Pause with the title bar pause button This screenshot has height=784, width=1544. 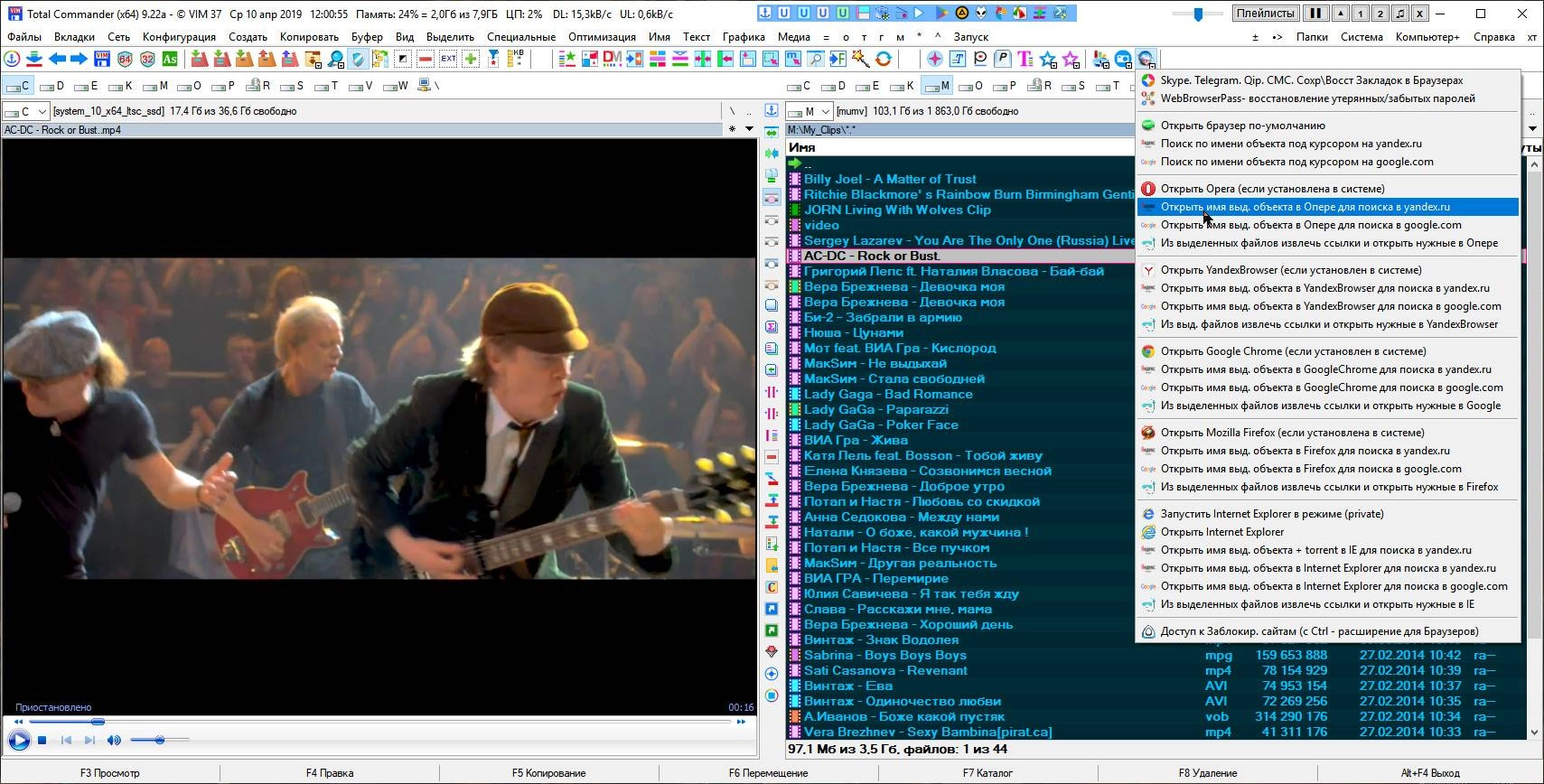coord(1315,14)
